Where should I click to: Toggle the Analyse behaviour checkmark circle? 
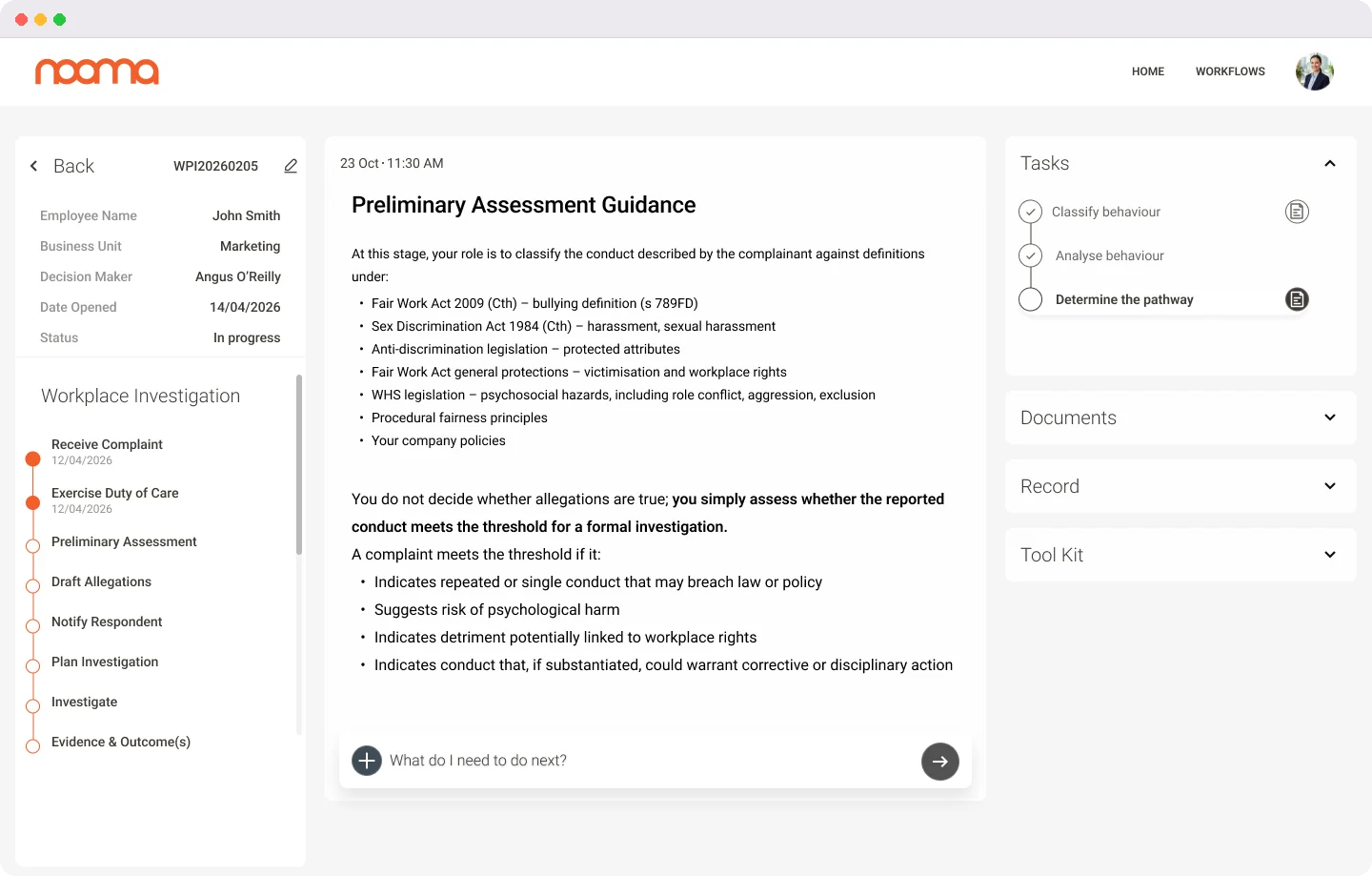coord(1030,255)
